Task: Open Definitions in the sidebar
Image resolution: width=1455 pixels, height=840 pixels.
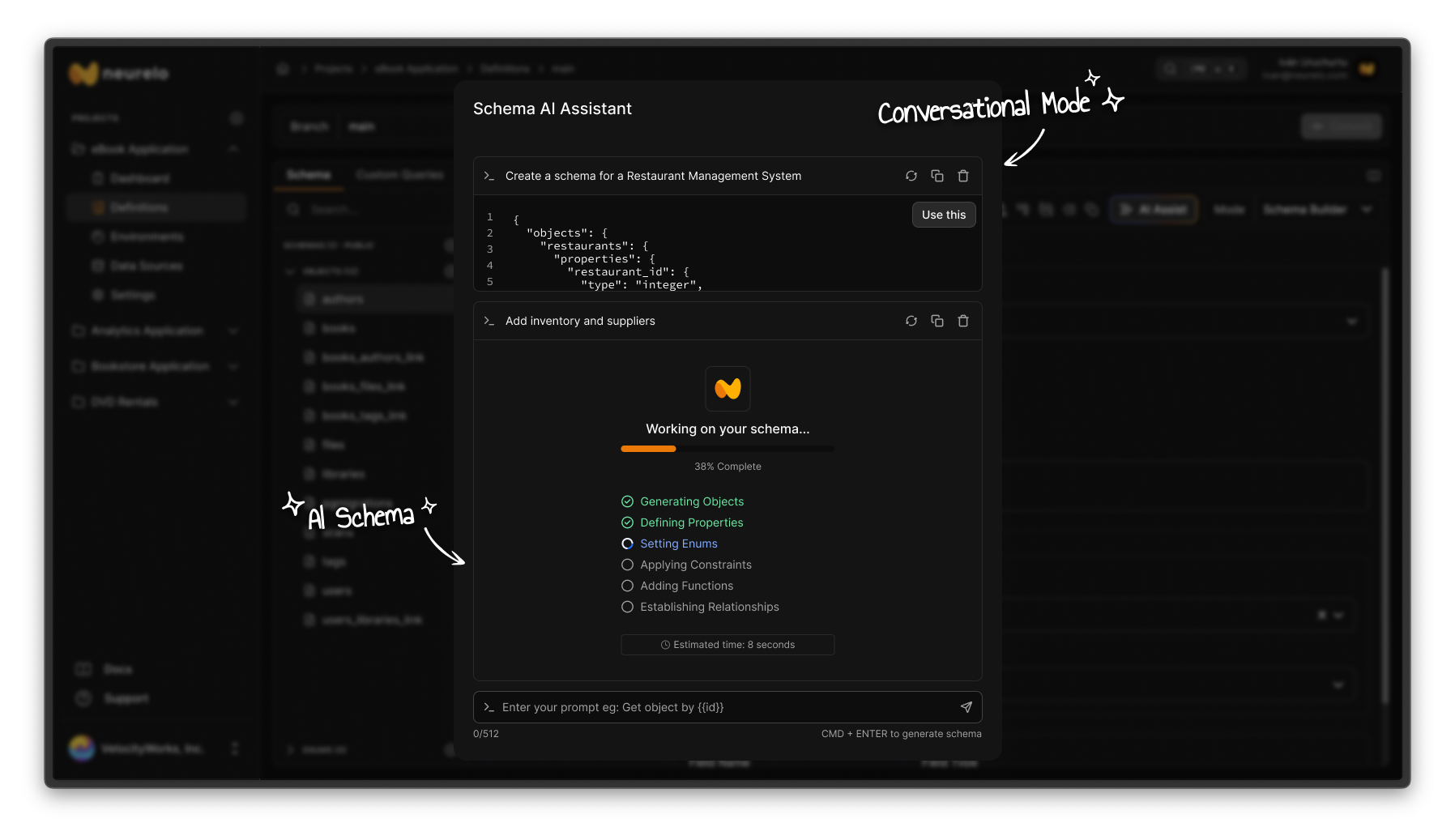Action: 139,207
